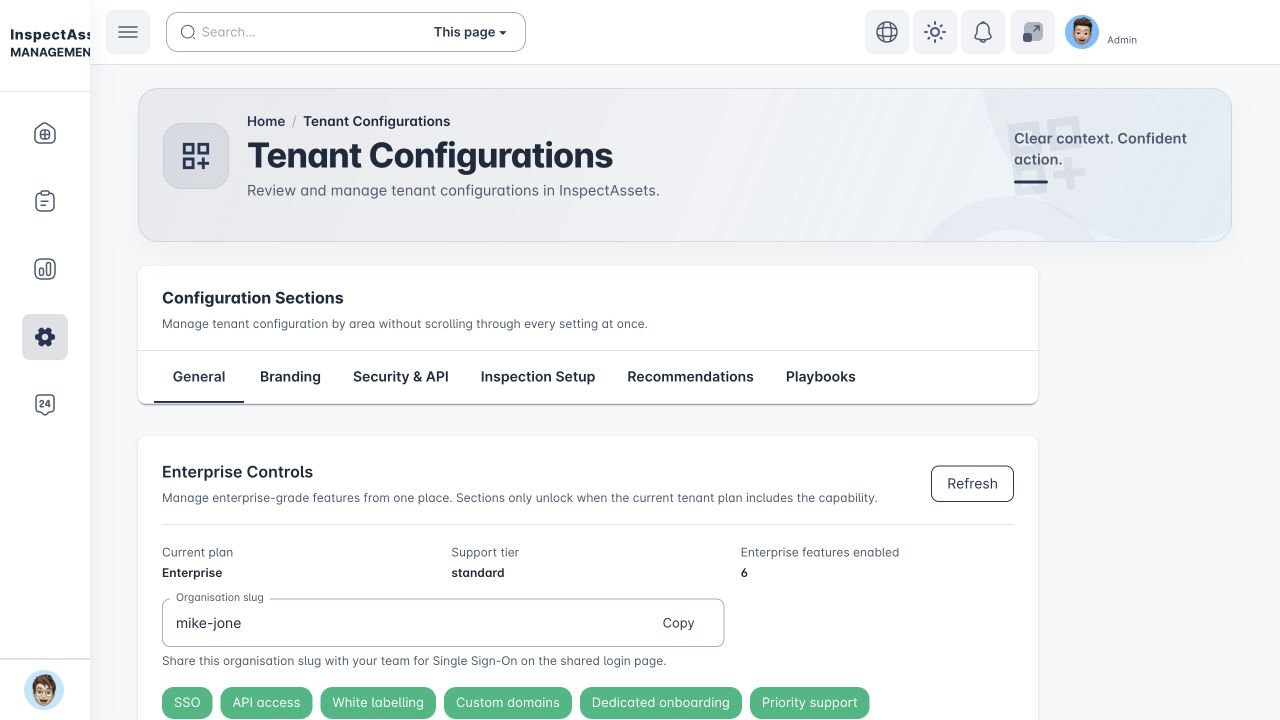Open the chart analytics sidebar icon
The width and height of the screenshot is (1280, 720).
click(x=45, y=269)
